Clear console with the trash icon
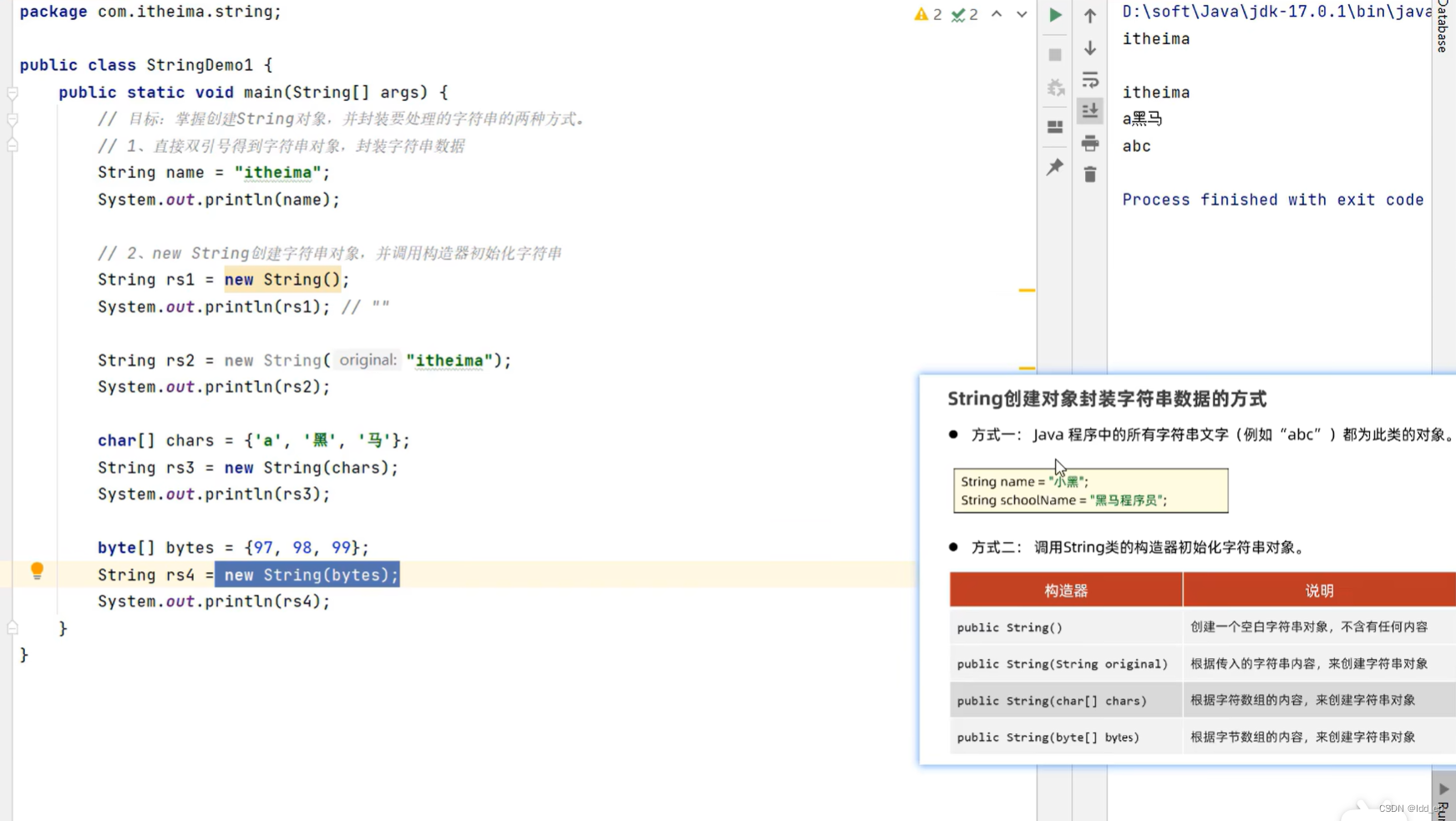This screenshot has width=1456, height=821. click(x=1090, y=175)
